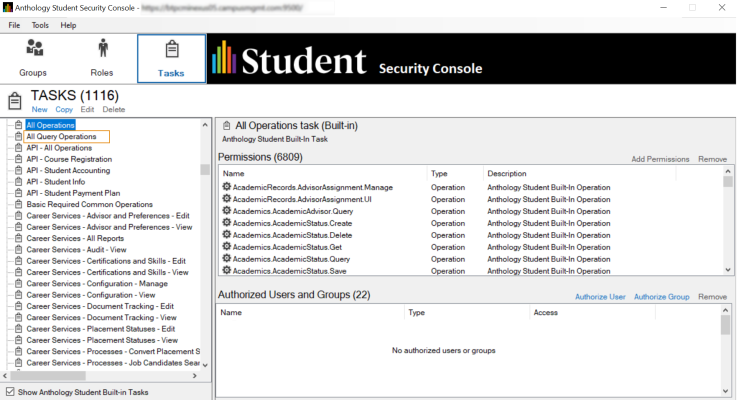Open the Tools menu
This screenshot has width=739, height=400.
[40, 25]
